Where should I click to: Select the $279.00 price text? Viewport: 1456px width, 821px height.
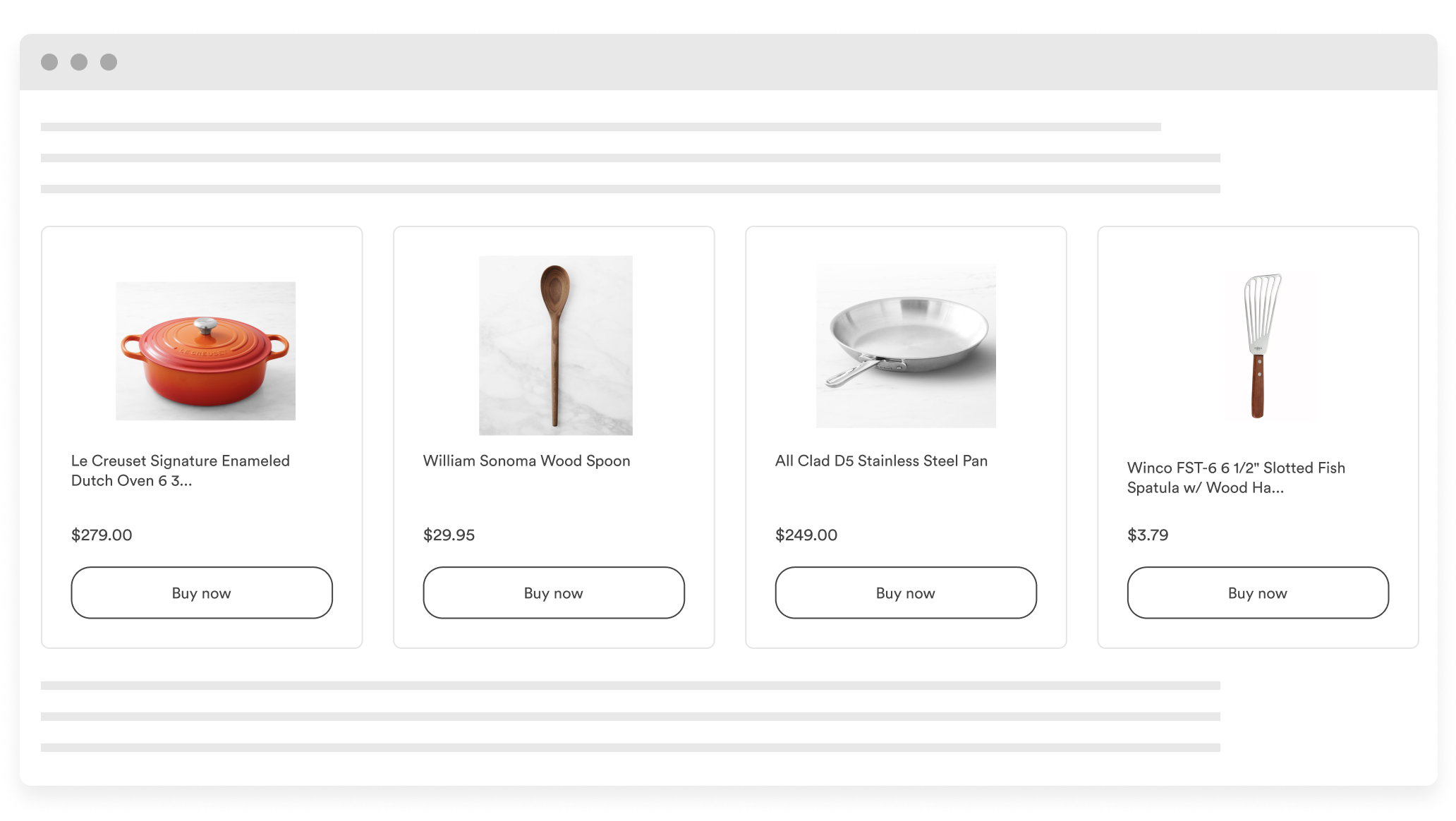(x=102, y=535)
